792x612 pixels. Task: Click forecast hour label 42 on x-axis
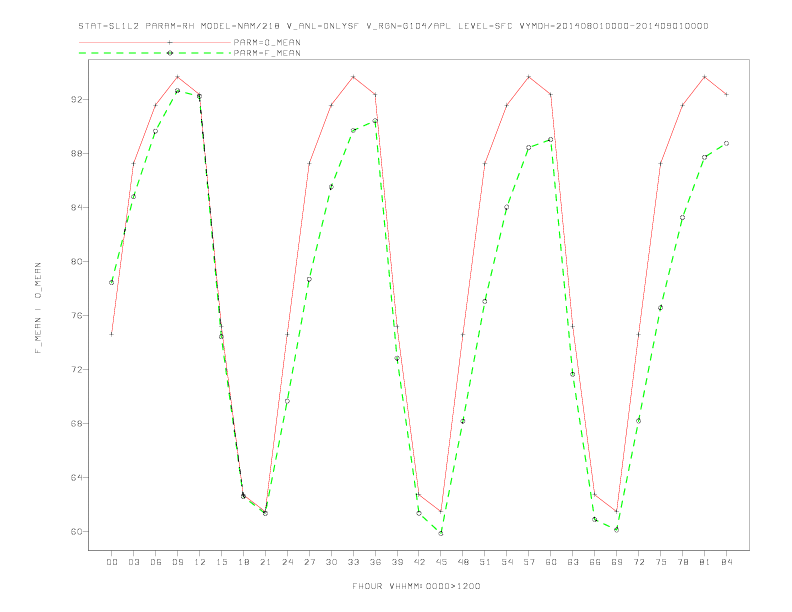click(419, 562)
